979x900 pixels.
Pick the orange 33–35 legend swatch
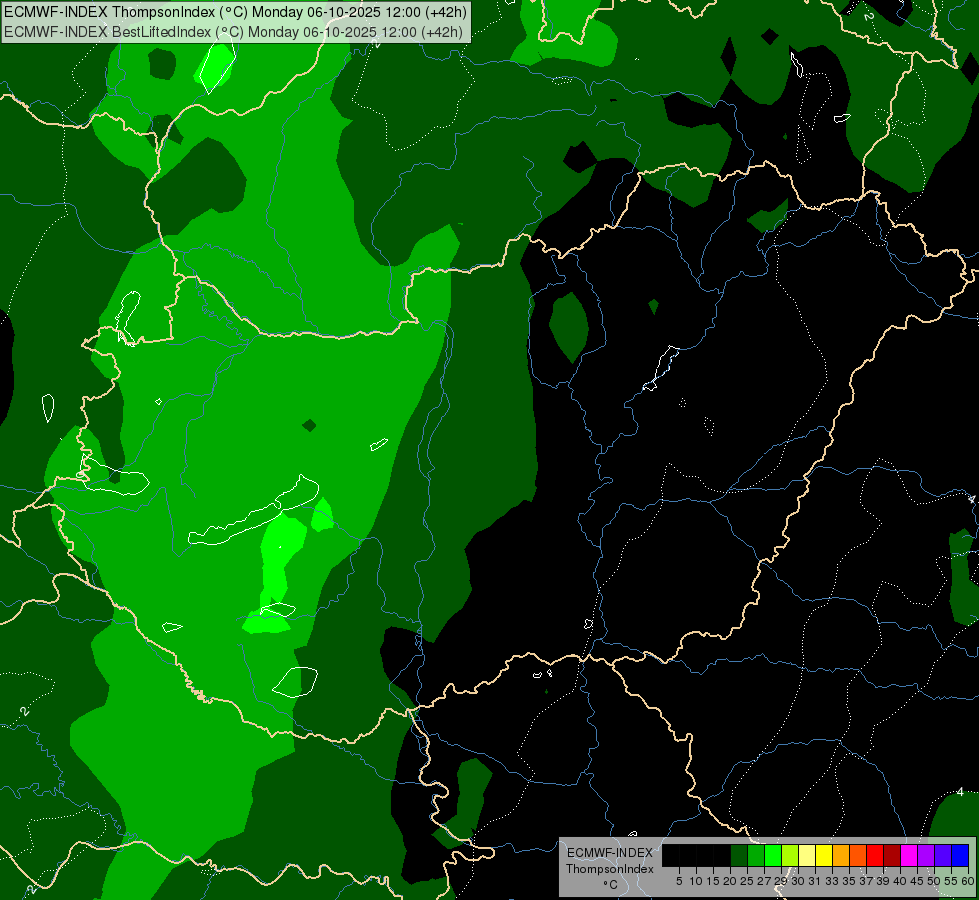[x=841, y=855]
